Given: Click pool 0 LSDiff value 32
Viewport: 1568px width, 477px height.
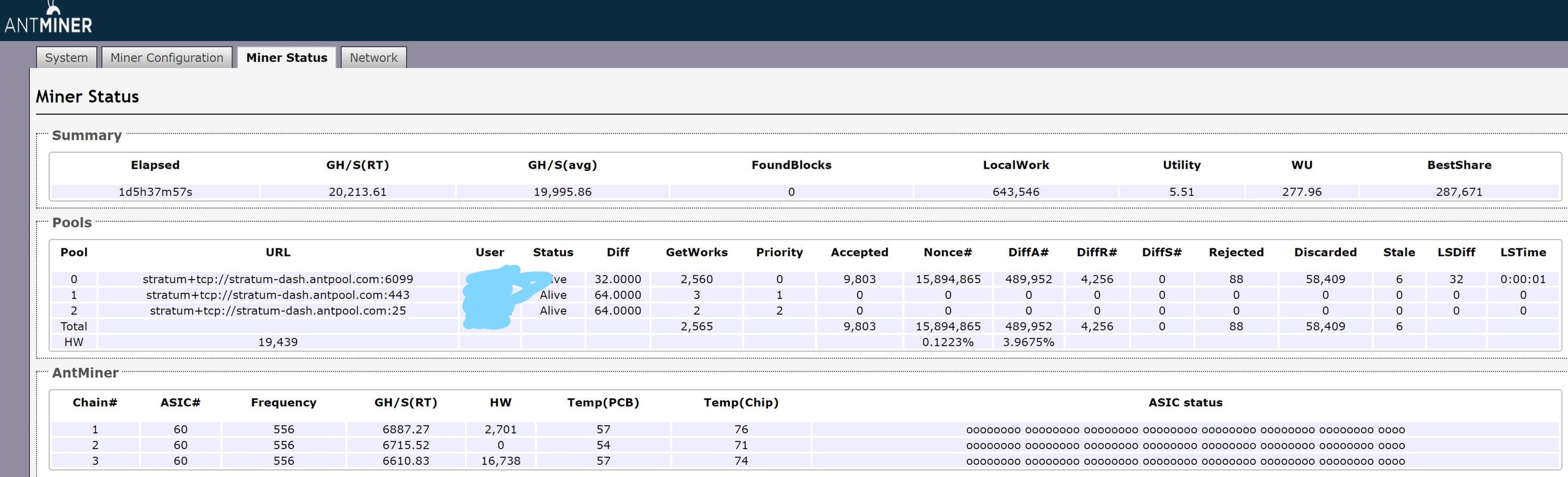Looking at the screenshot, I should point(1456,279).
